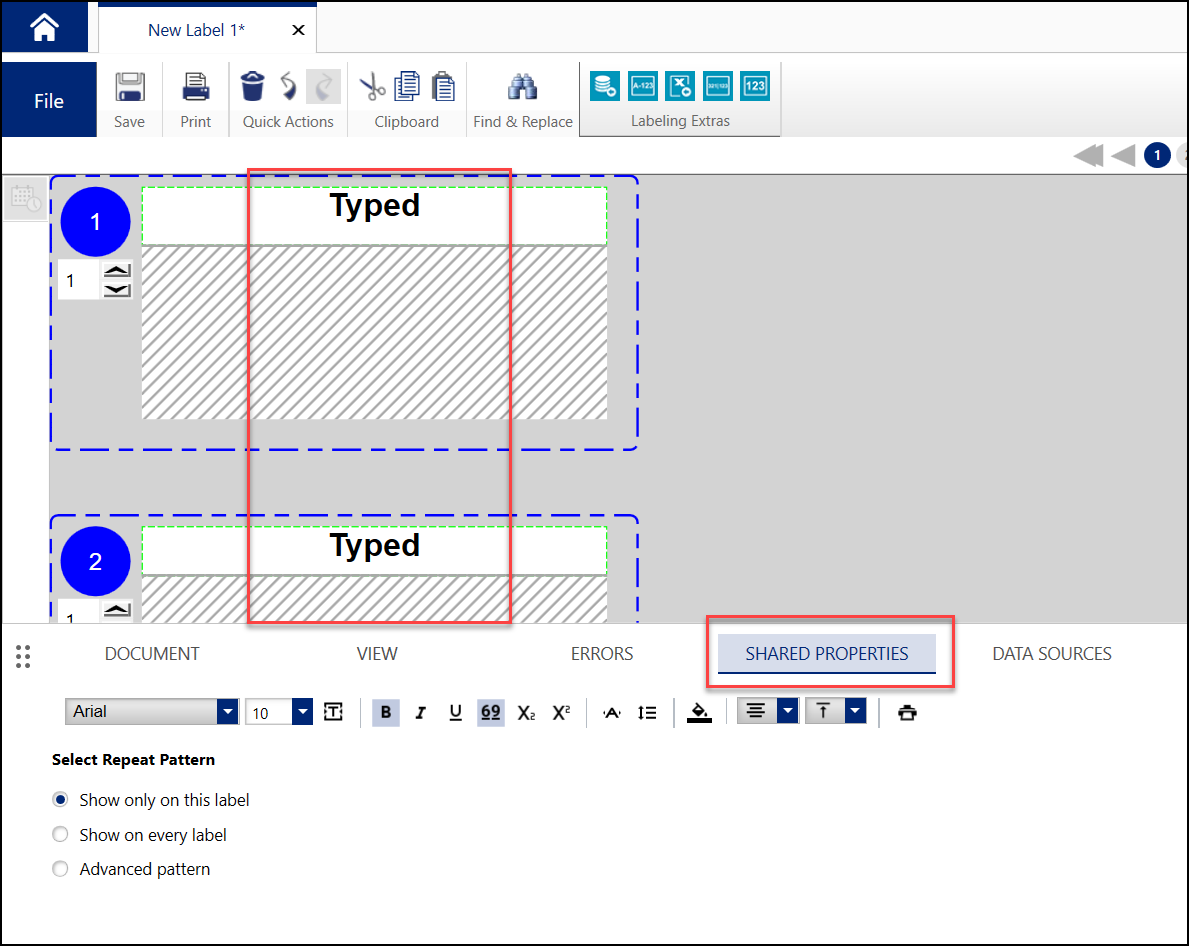Switch to the Data Sources tab
The height and width of the screenshot is (946, 1189).
(x=1051, y=654)
